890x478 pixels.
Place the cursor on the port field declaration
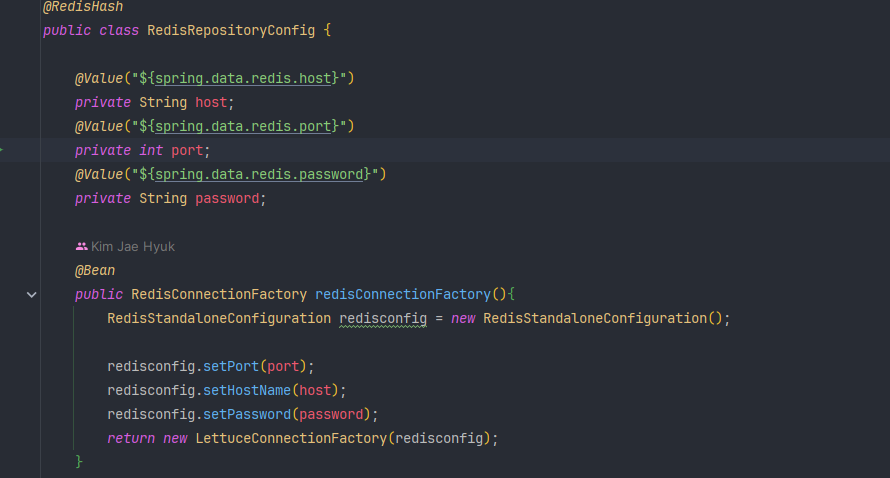187,150
